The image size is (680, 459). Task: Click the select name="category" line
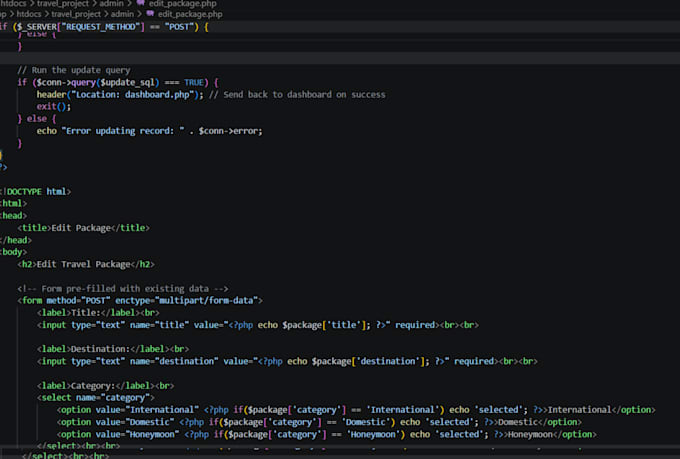click(x=95, y=398)
